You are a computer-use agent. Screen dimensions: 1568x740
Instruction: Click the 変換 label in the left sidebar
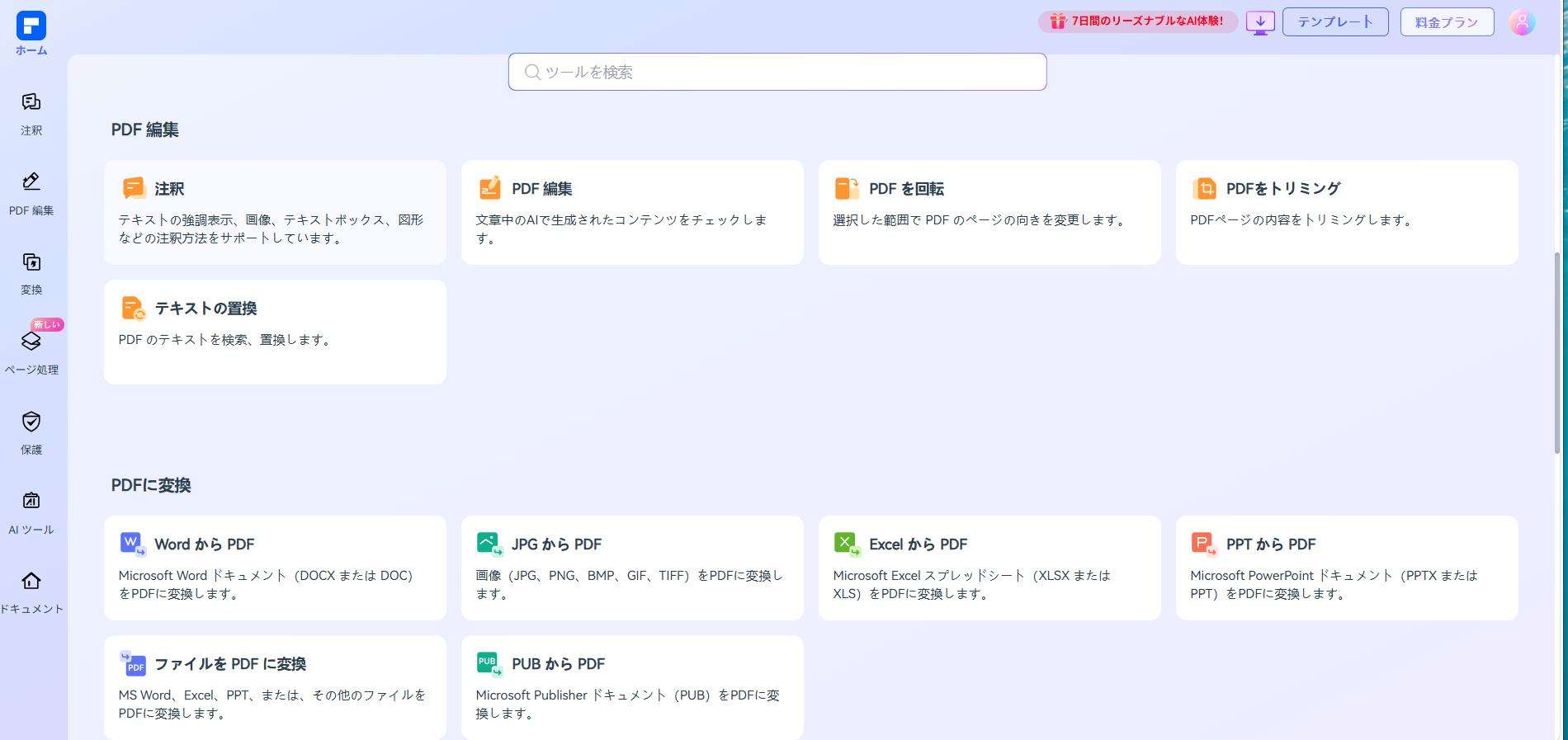[x=31, y=290]
